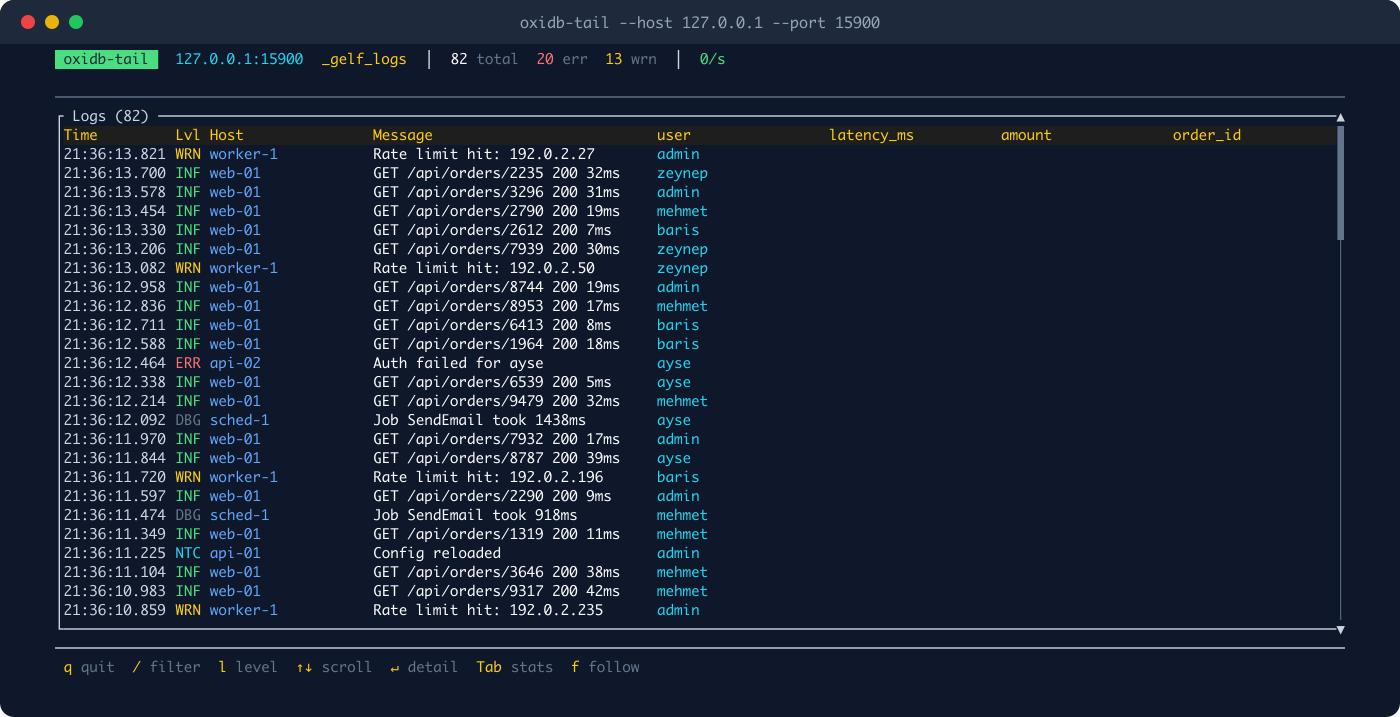Select log row GET /api/orders/8953
The width and height of the screenshot is (1400, 717).
coord(698,306)
